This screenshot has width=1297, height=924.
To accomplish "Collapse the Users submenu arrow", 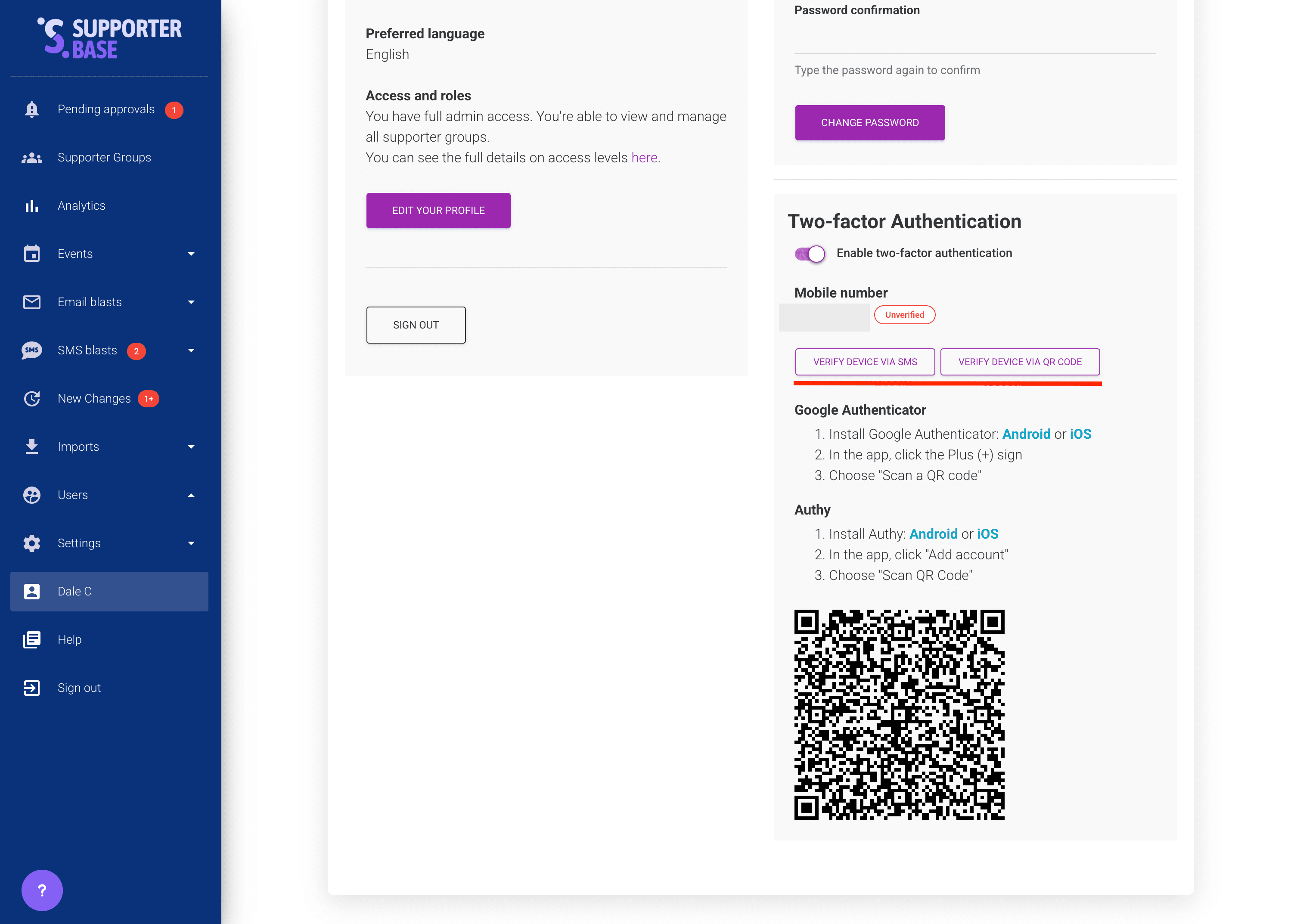I will pos(191,495).
